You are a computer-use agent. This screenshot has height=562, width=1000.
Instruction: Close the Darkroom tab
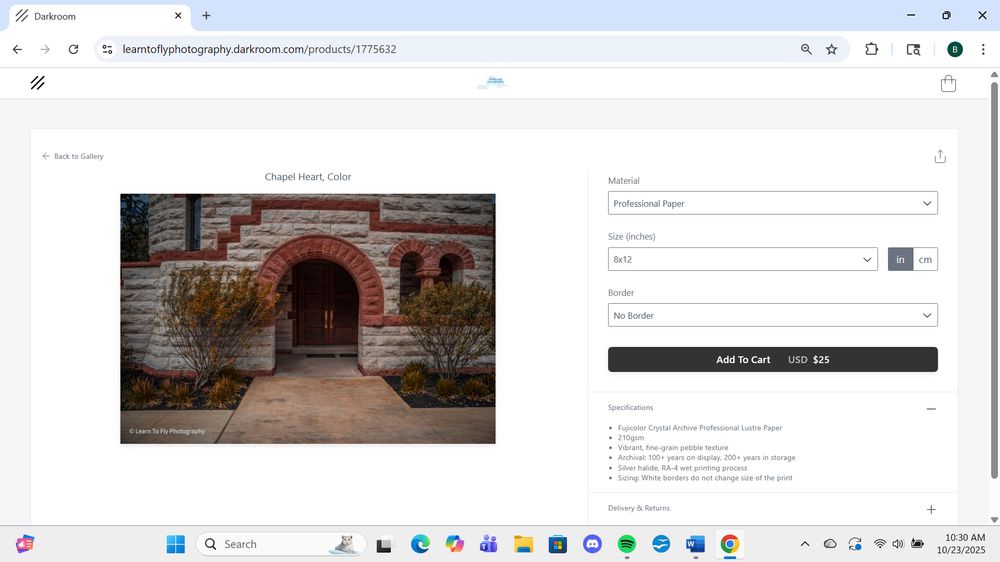click(178, 15)
